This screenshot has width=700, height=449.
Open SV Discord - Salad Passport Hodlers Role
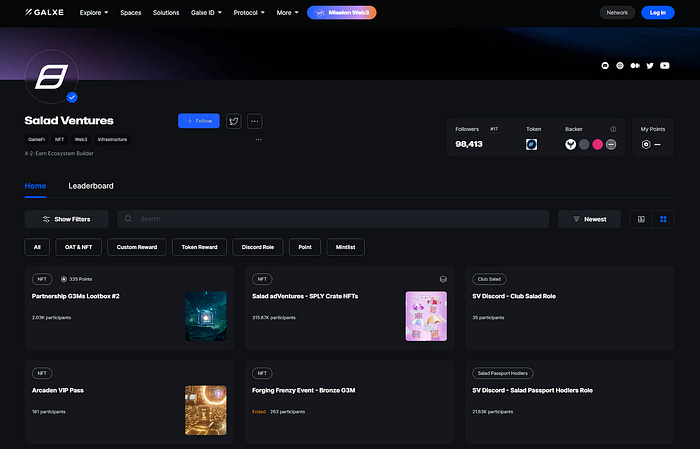[x=570, y=402]
